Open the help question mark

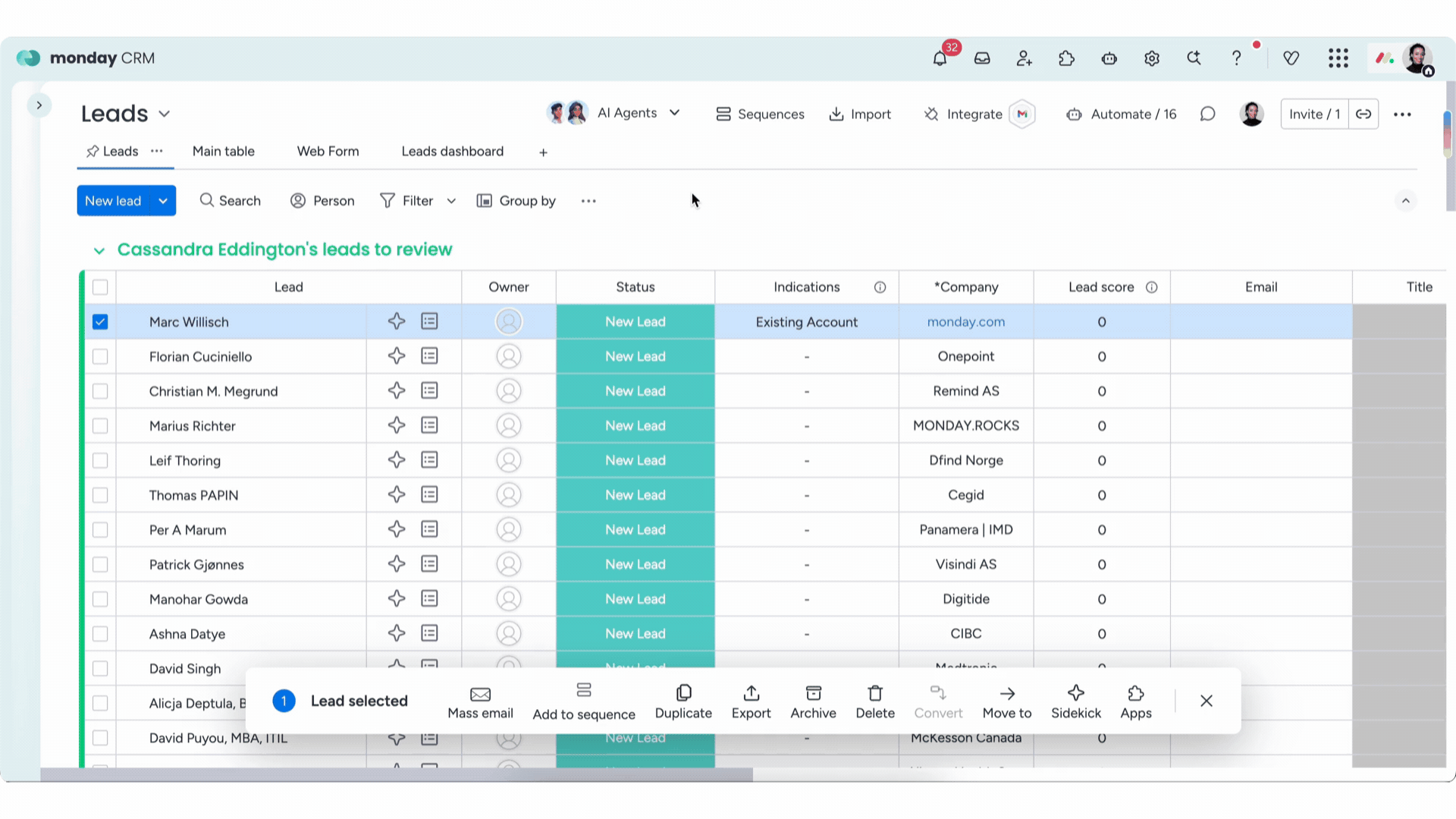[1237, 58]
